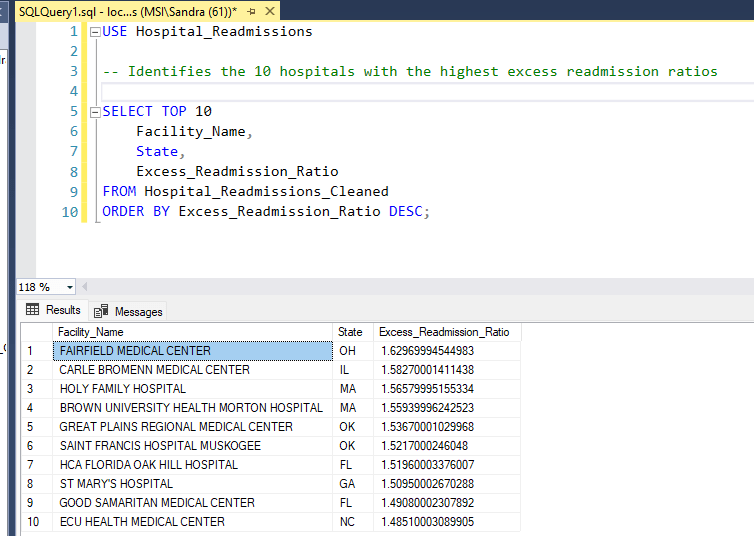Select result row number 5 header
This screenshot has width=754, height=536.
click(x=37, y=427)
